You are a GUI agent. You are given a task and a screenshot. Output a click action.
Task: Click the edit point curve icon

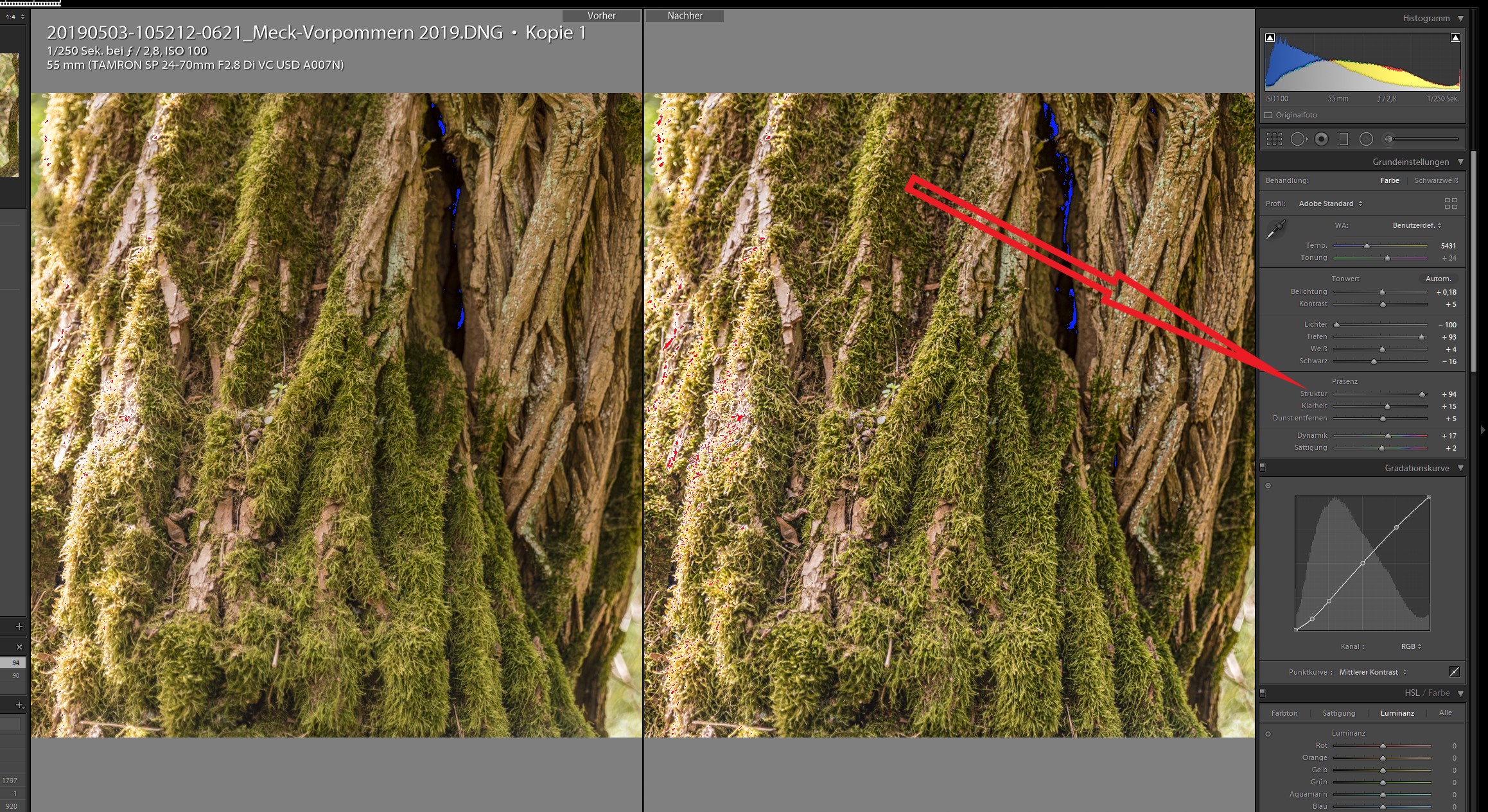pyautogui.click(x=1454, y=672)
